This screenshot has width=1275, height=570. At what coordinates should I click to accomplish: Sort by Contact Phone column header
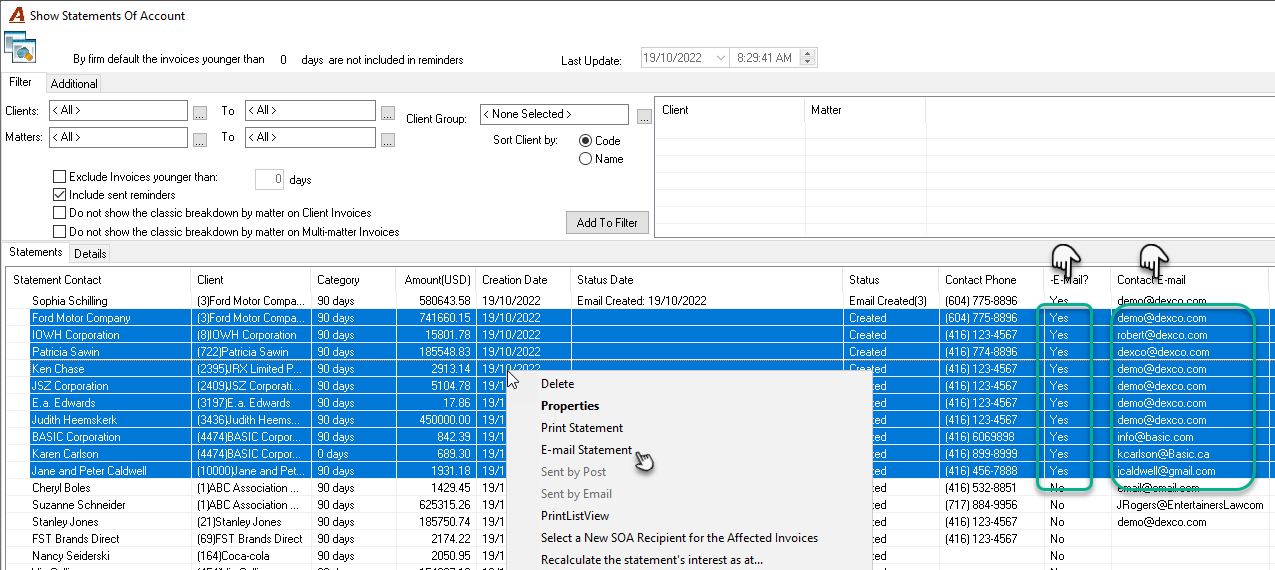point(990,280)
